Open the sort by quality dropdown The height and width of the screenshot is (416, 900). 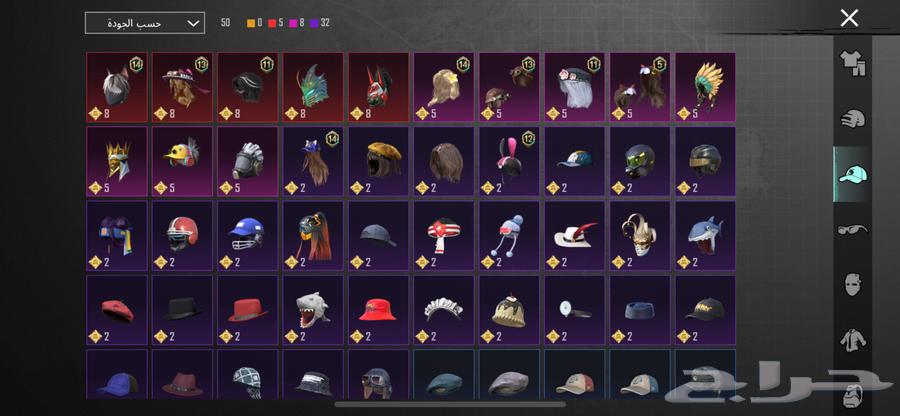point(145,23)
